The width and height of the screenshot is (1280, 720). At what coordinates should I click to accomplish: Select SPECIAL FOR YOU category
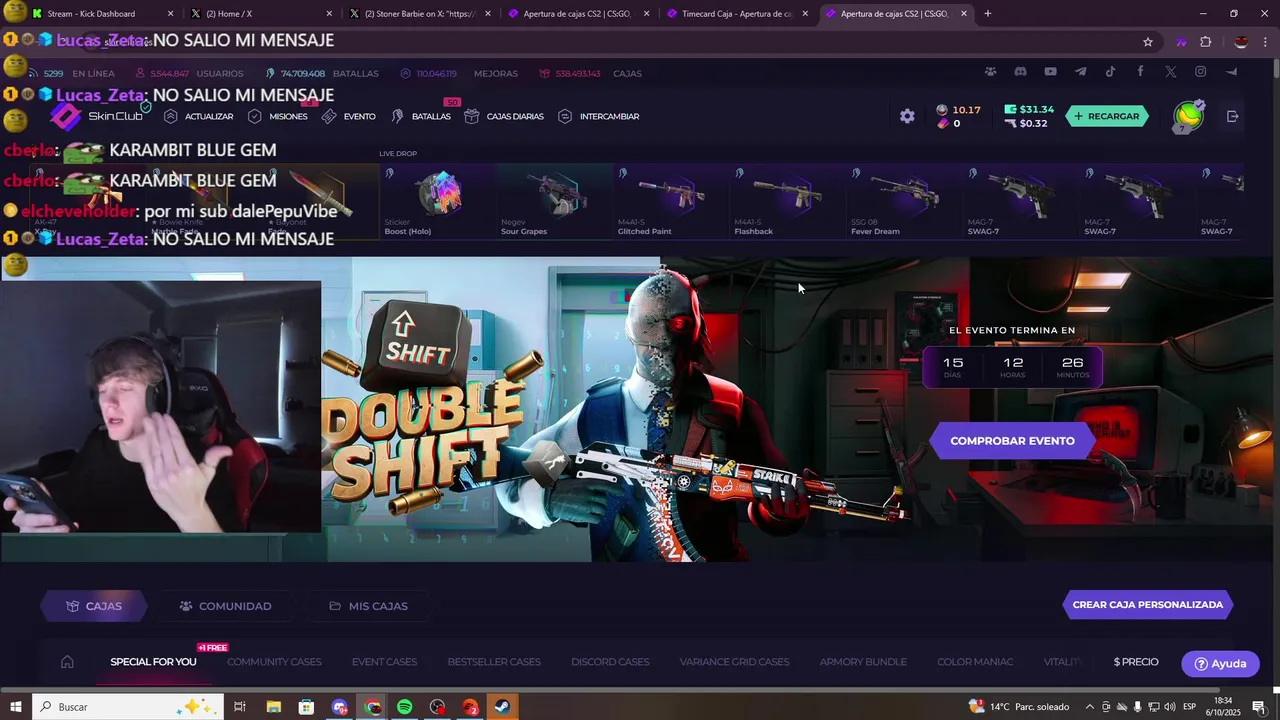153,662
